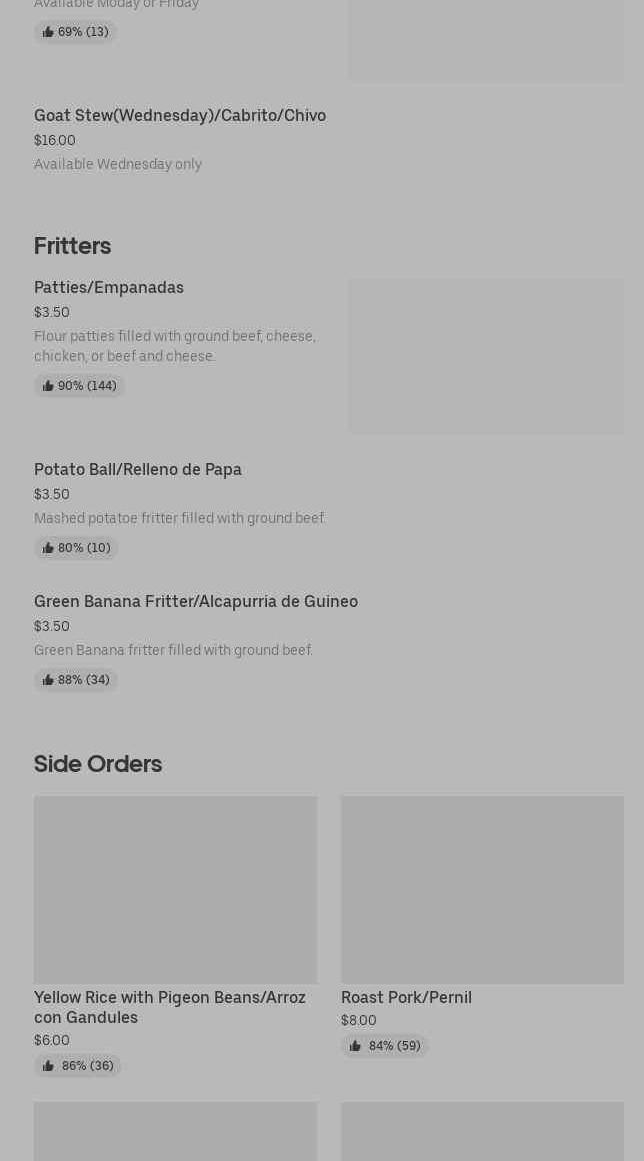Click the 69% (13) rating thumbs-up icon
This screenshot has height=1161, width=644.
(48, 32)
